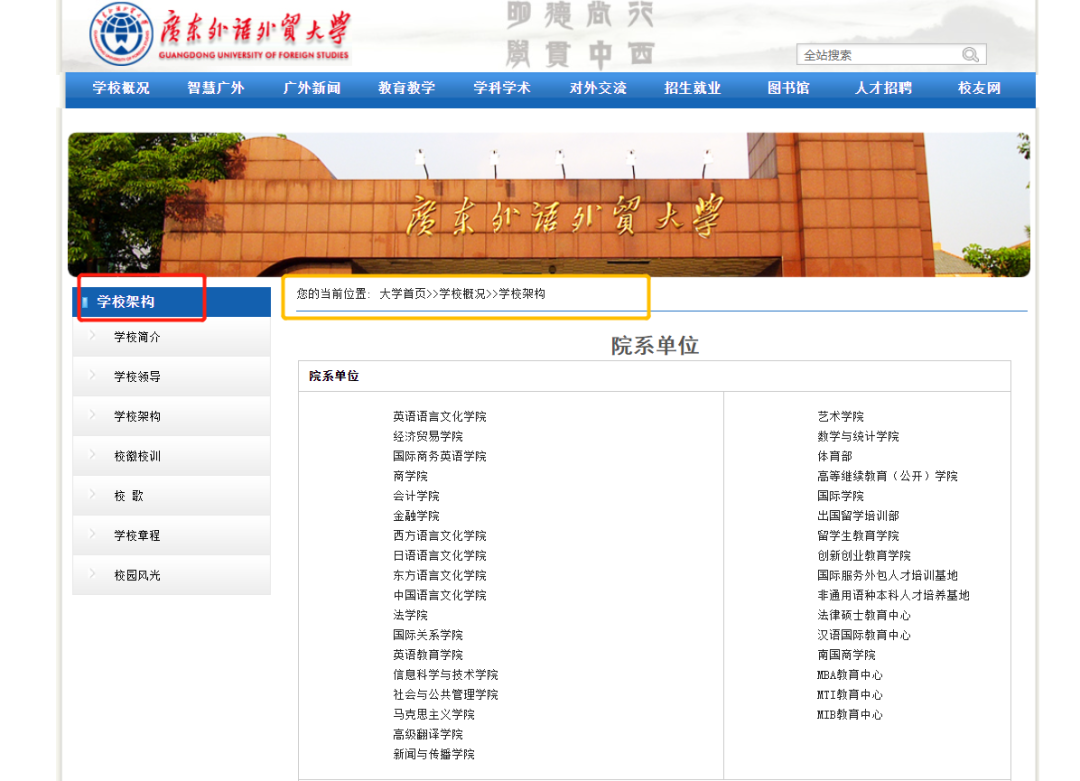Open 国际商务英语学院 link
1080x781 pixels.
439,457
